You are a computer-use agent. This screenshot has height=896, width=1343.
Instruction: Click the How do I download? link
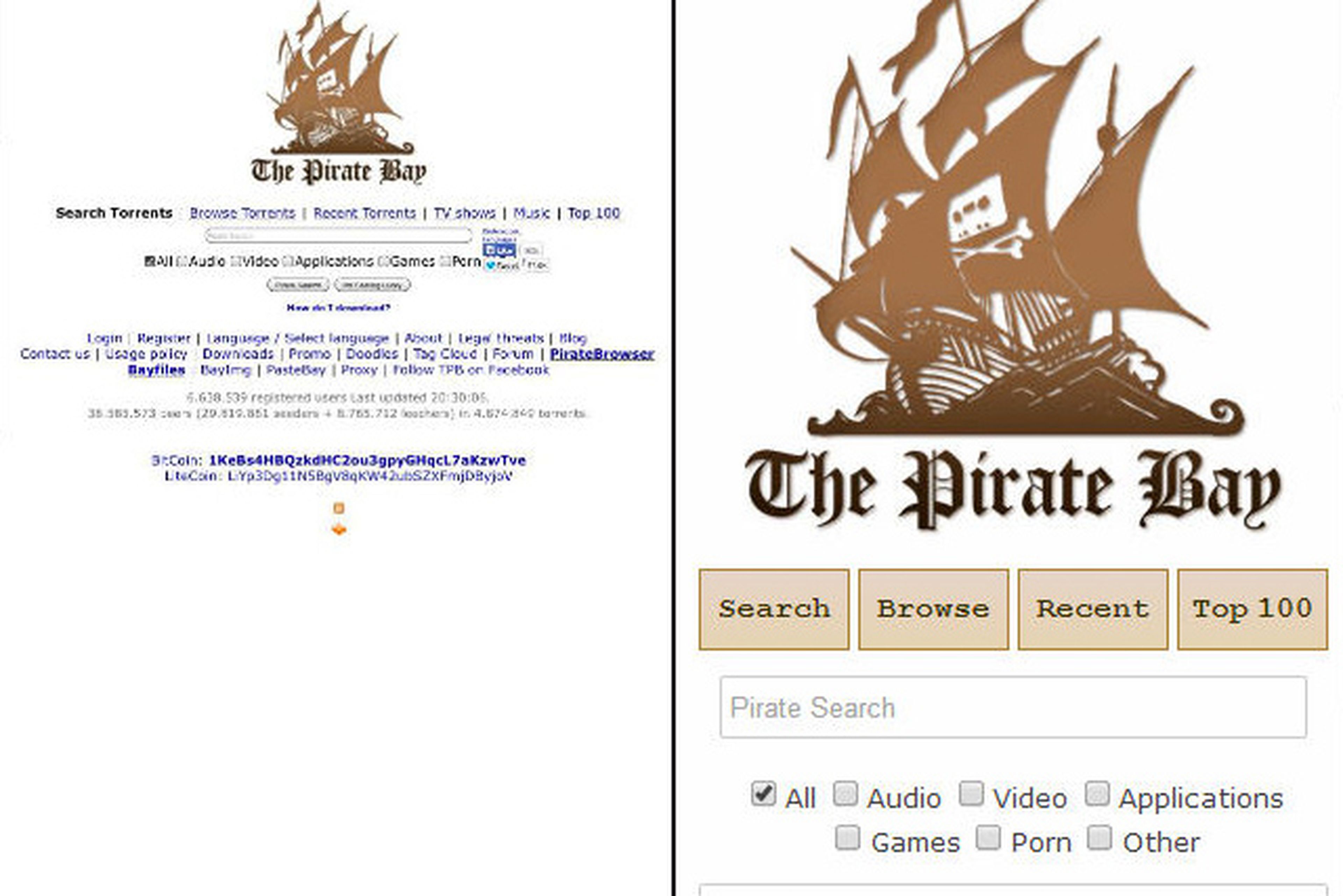(338, 308)
